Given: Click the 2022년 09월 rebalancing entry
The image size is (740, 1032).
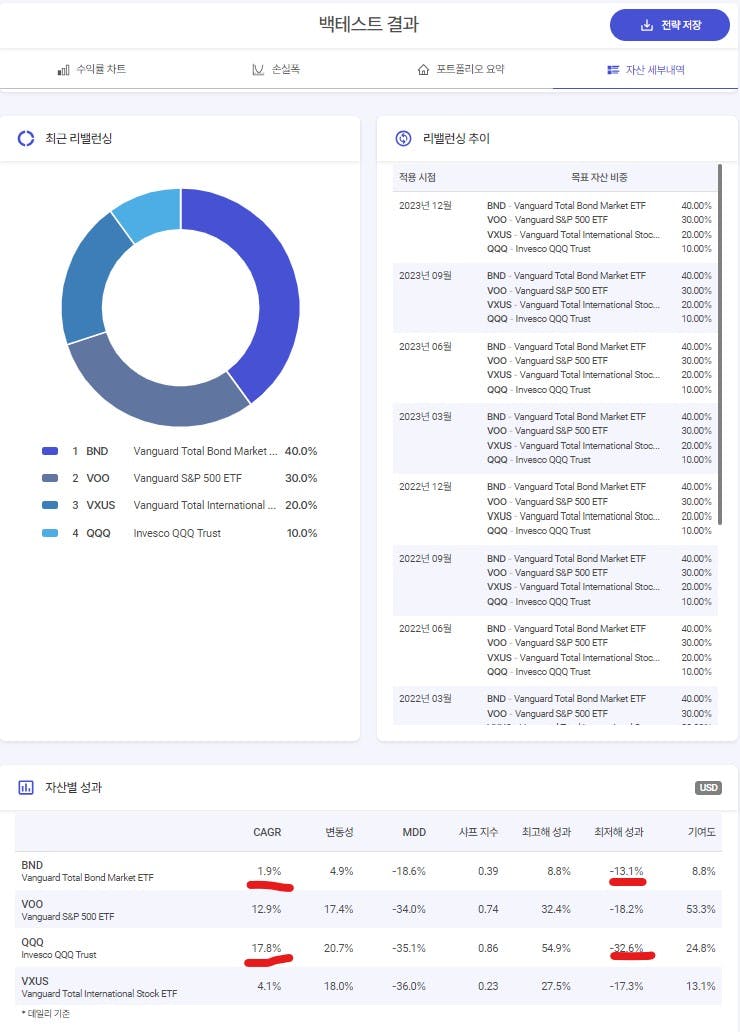Looking at the screenshot, I should [x=555, y=580].
